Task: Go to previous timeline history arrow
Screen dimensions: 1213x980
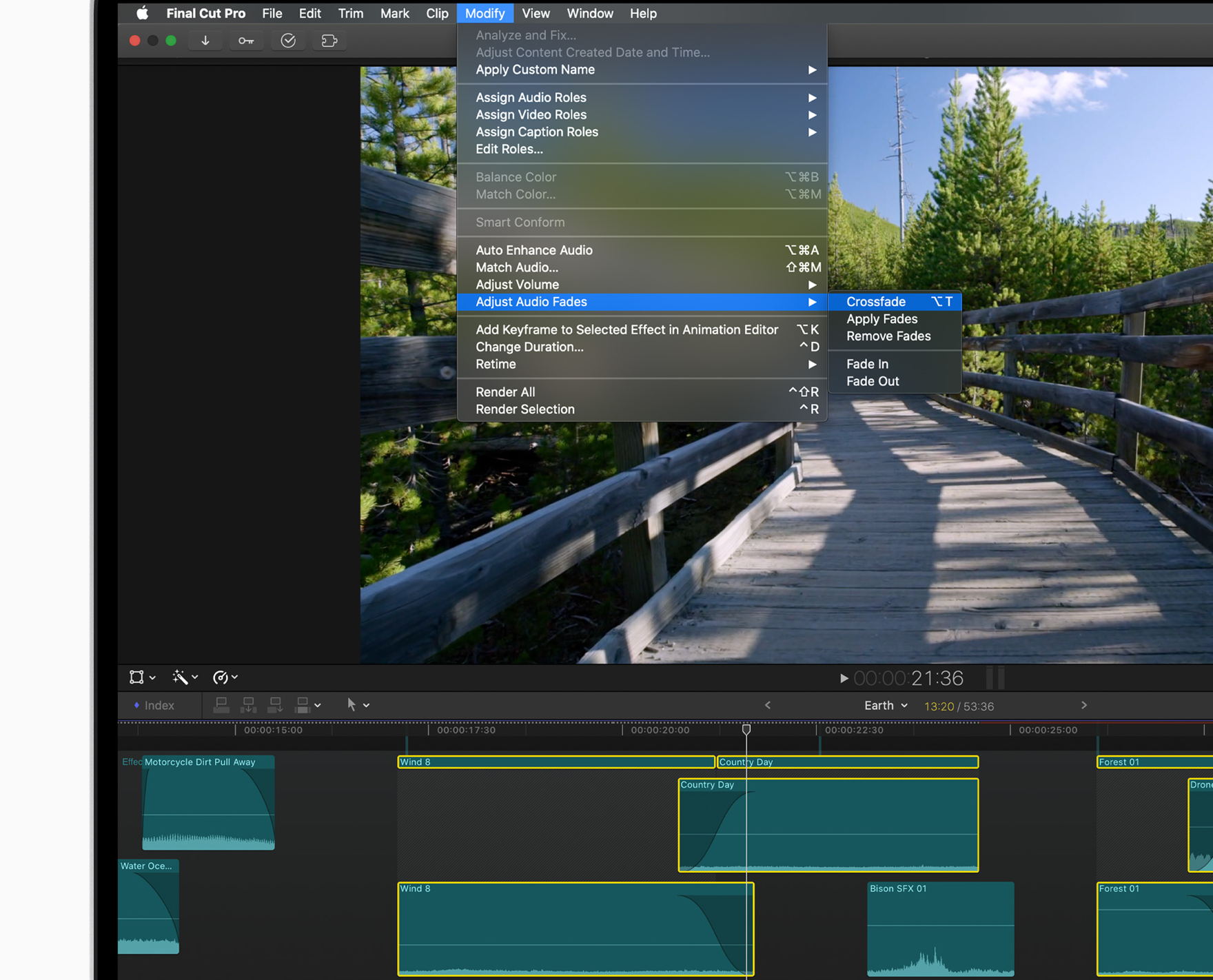Action: (768, 705)
